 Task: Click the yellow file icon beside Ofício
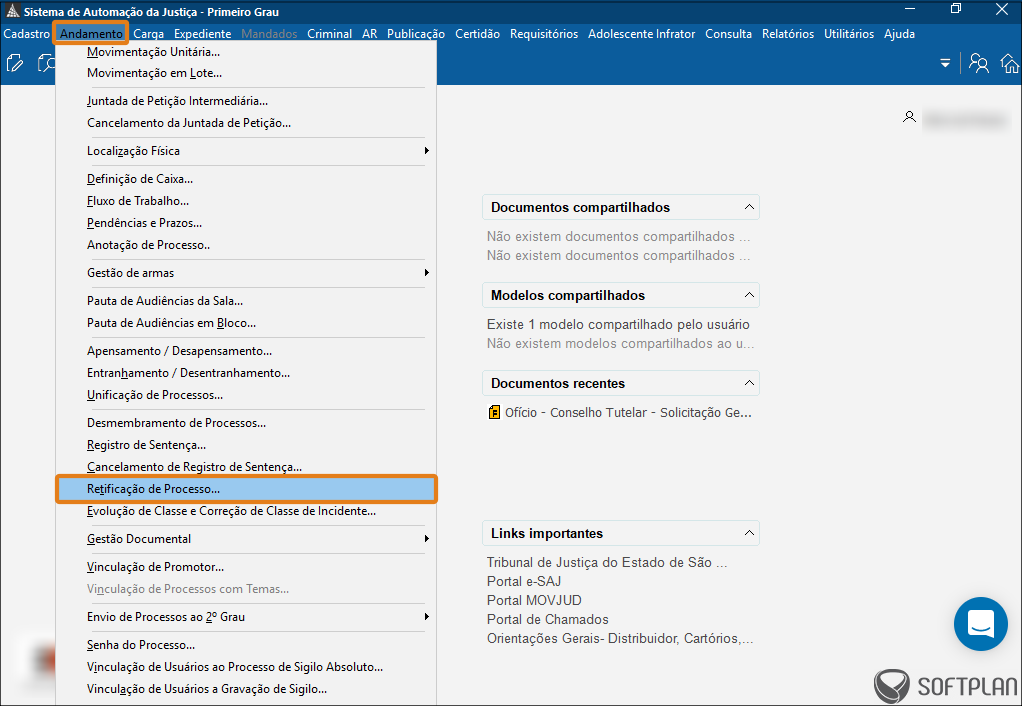pos(494,412)
